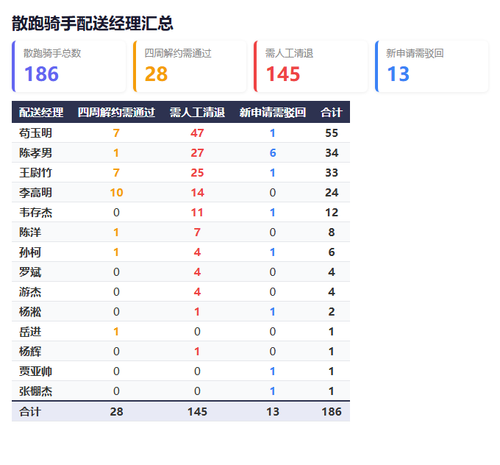500x465 pixels.
Task: Select the manager name 李高明
Action: tap(35, 193)
